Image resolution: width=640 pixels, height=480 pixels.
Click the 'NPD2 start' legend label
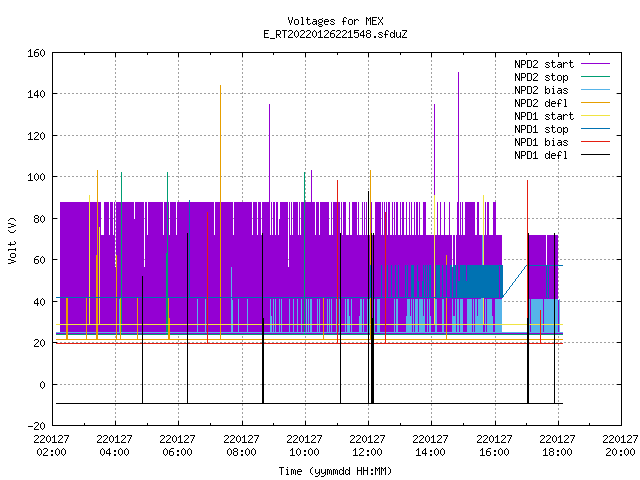click(544, 64)
